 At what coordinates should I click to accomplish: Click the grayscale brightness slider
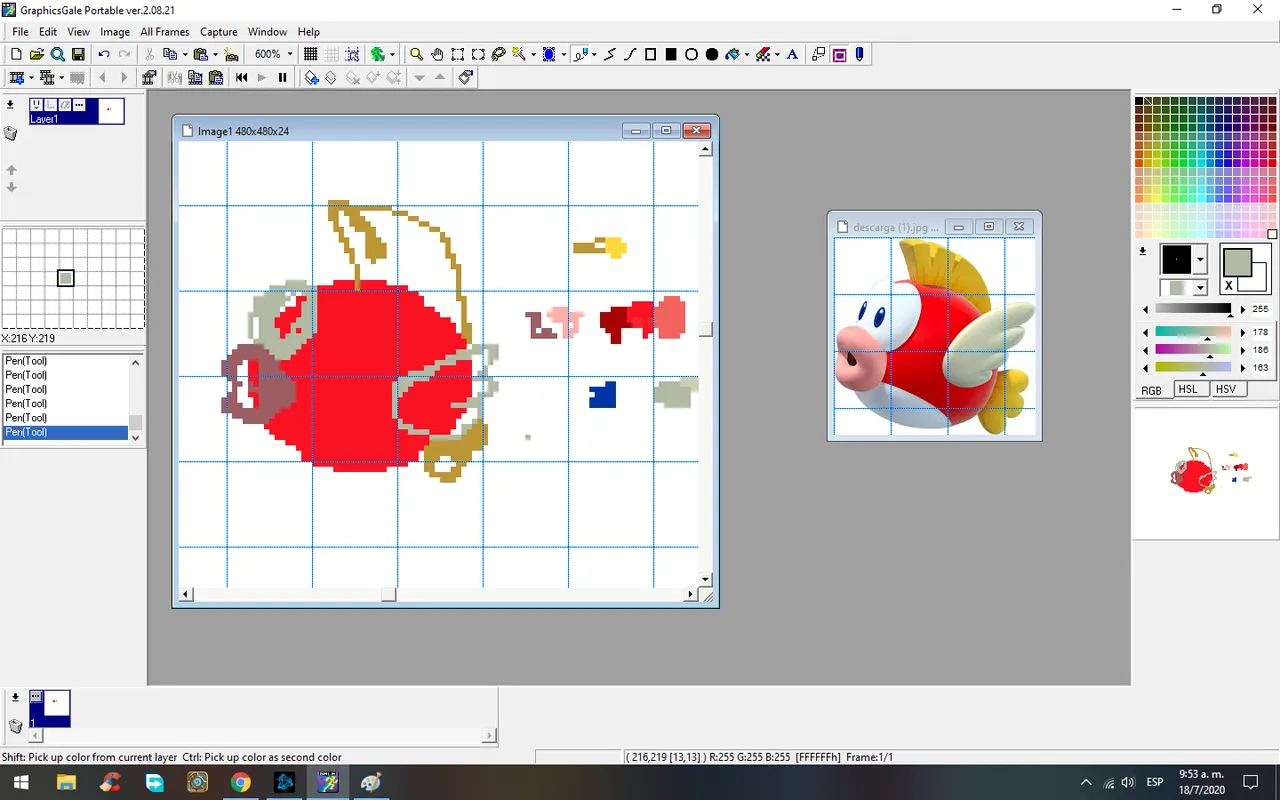[x=1193, y=308]
